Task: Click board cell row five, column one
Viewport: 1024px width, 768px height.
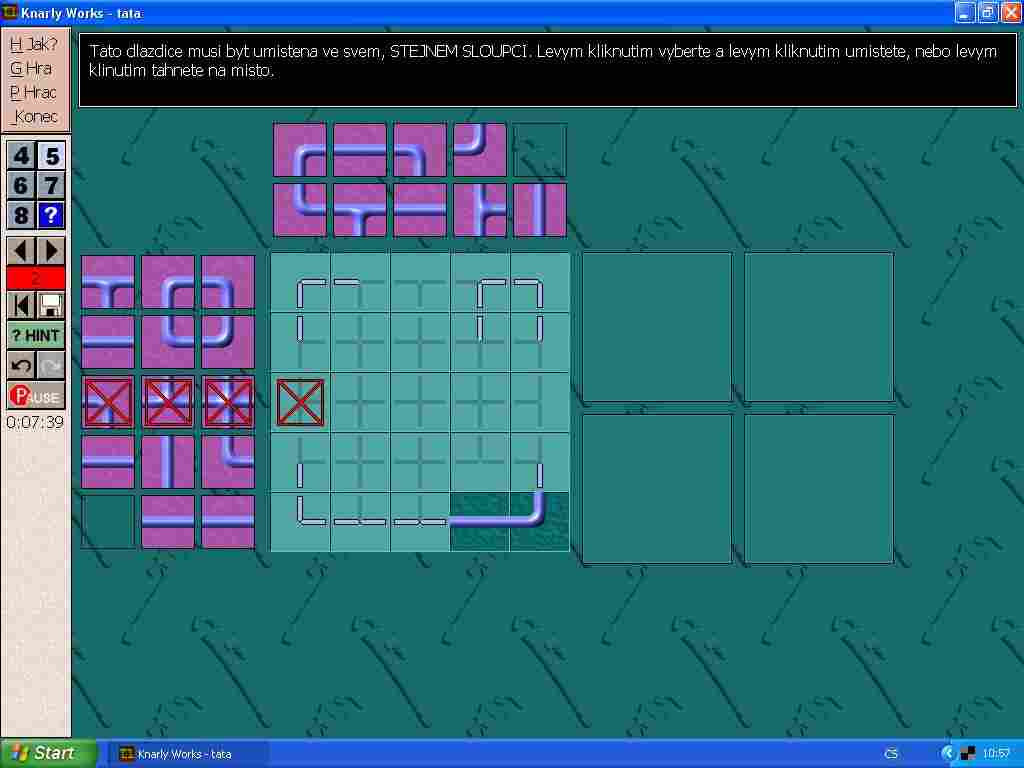Action: click(300, 522)
